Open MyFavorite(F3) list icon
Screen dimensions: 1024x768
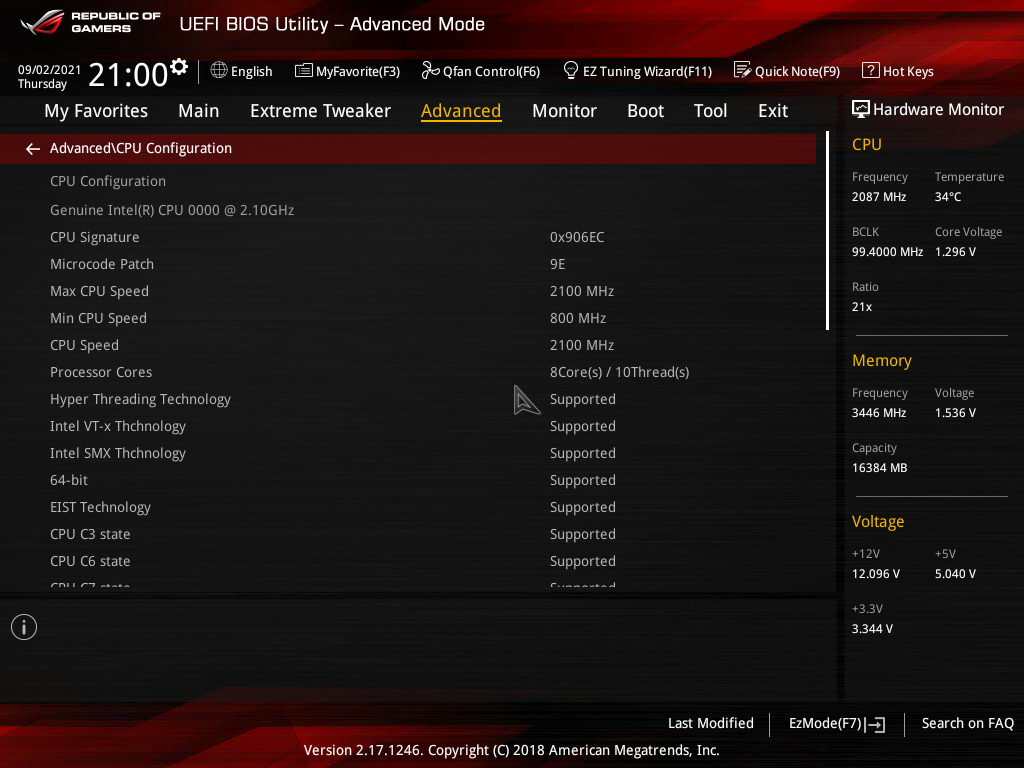(304, 71)
